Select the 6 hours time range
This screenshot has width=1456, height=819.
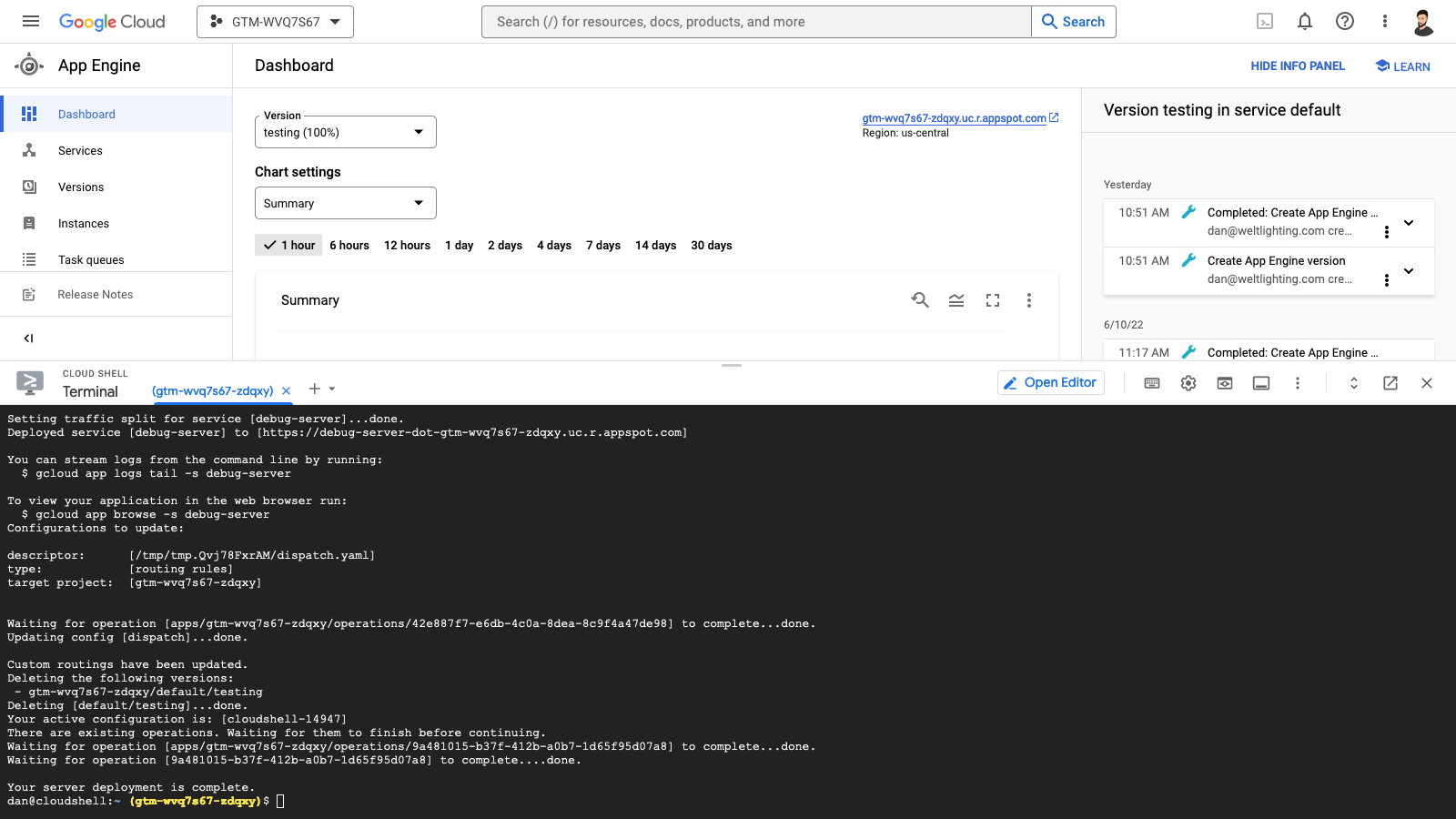(349, 245)
